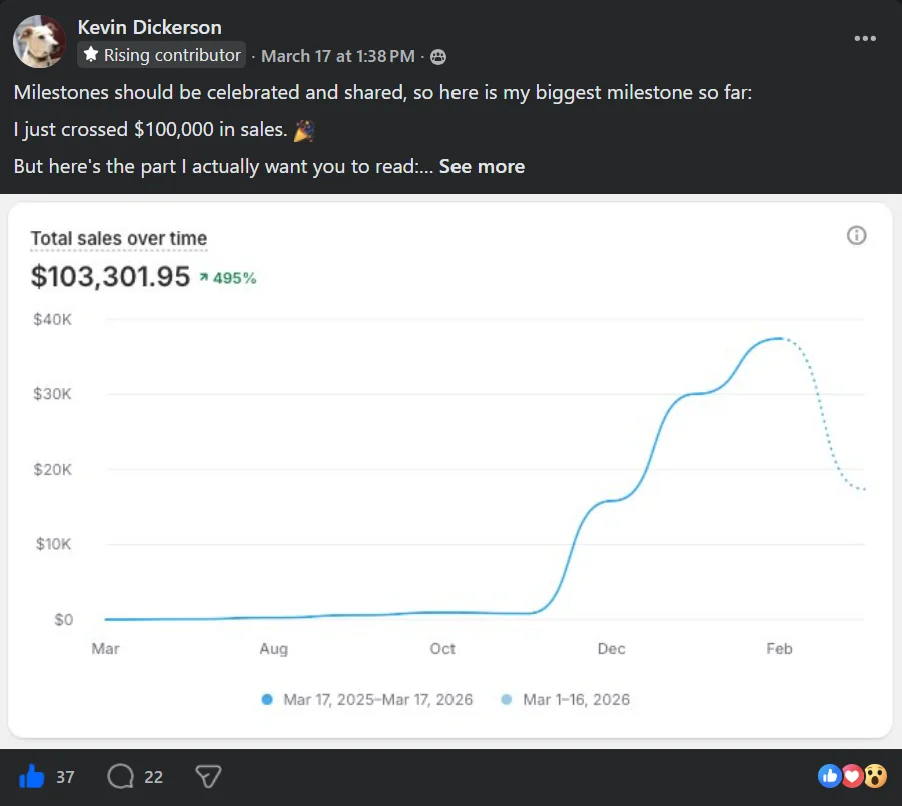Click the Aug x-axis label
Image resolution: width=902 pixels, height=806 pixels.
[273, 649]
